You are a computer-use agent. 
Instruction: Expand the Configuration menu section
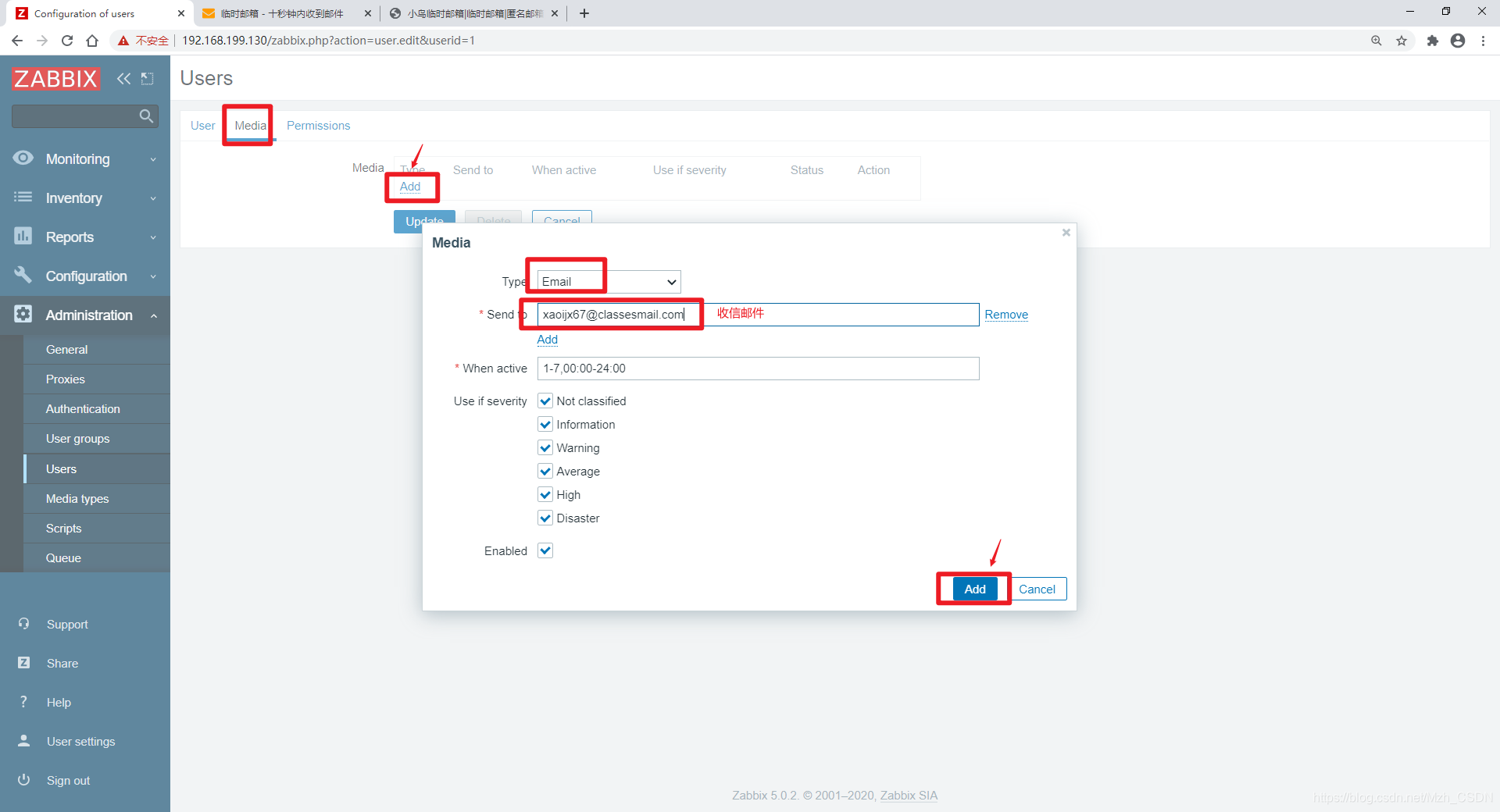(x=85, y=276)
